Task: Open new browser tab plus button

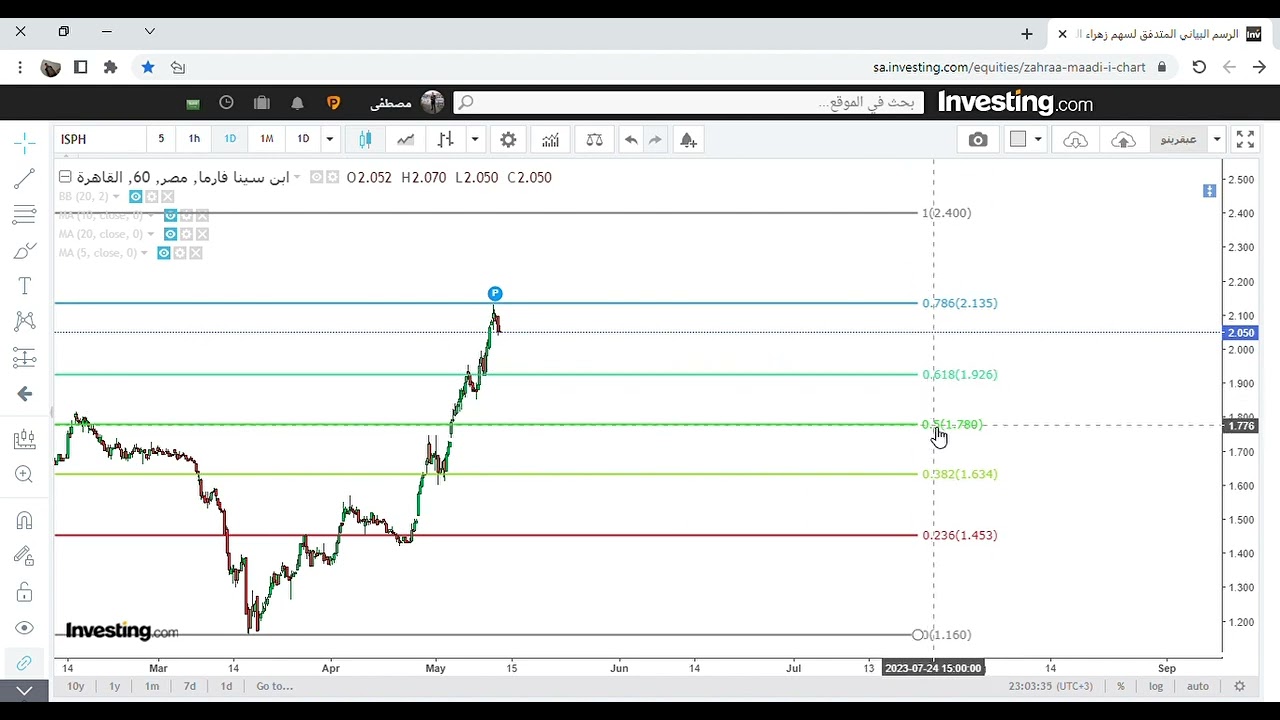Action: pos(1027,34)
